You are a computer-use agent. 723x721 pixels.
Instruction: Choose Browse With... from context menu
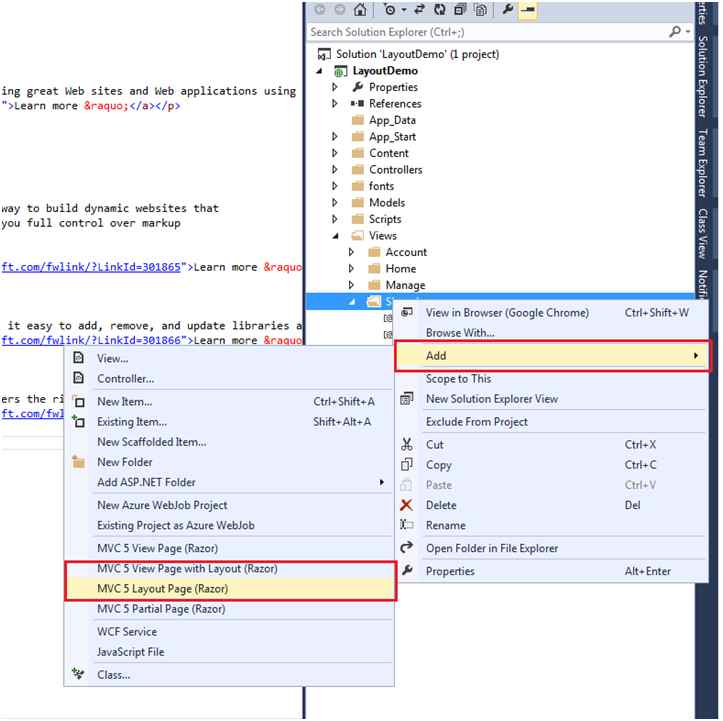pos(460,333)
